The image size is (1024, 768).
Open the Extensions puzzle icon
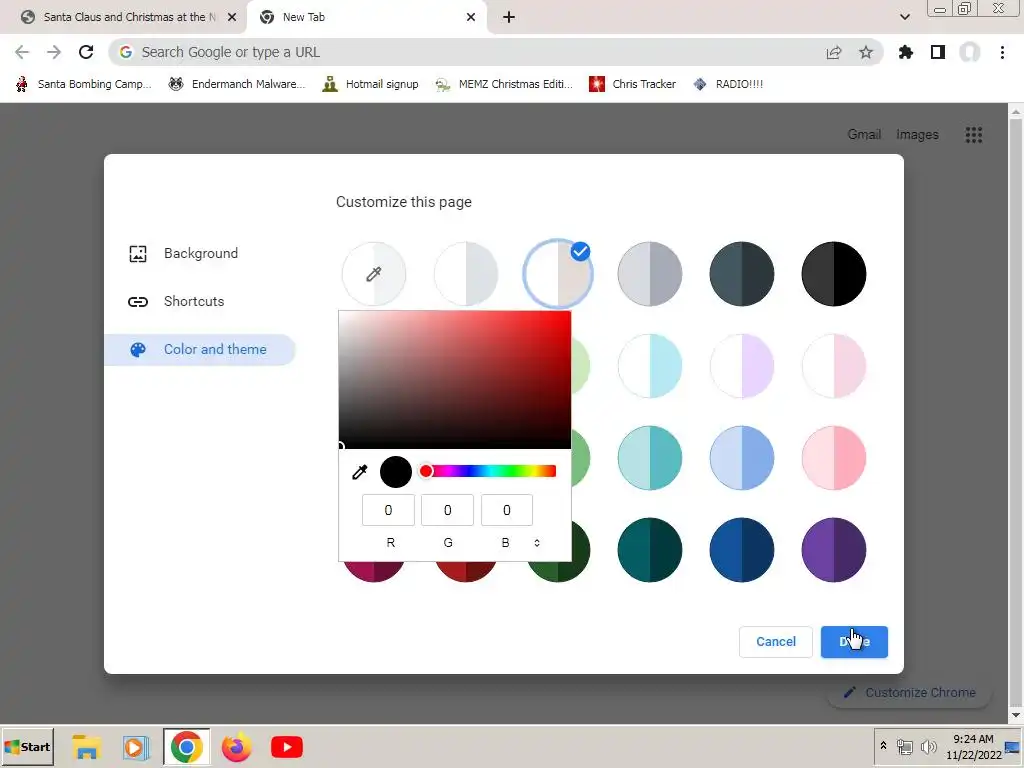coord(906,52)
